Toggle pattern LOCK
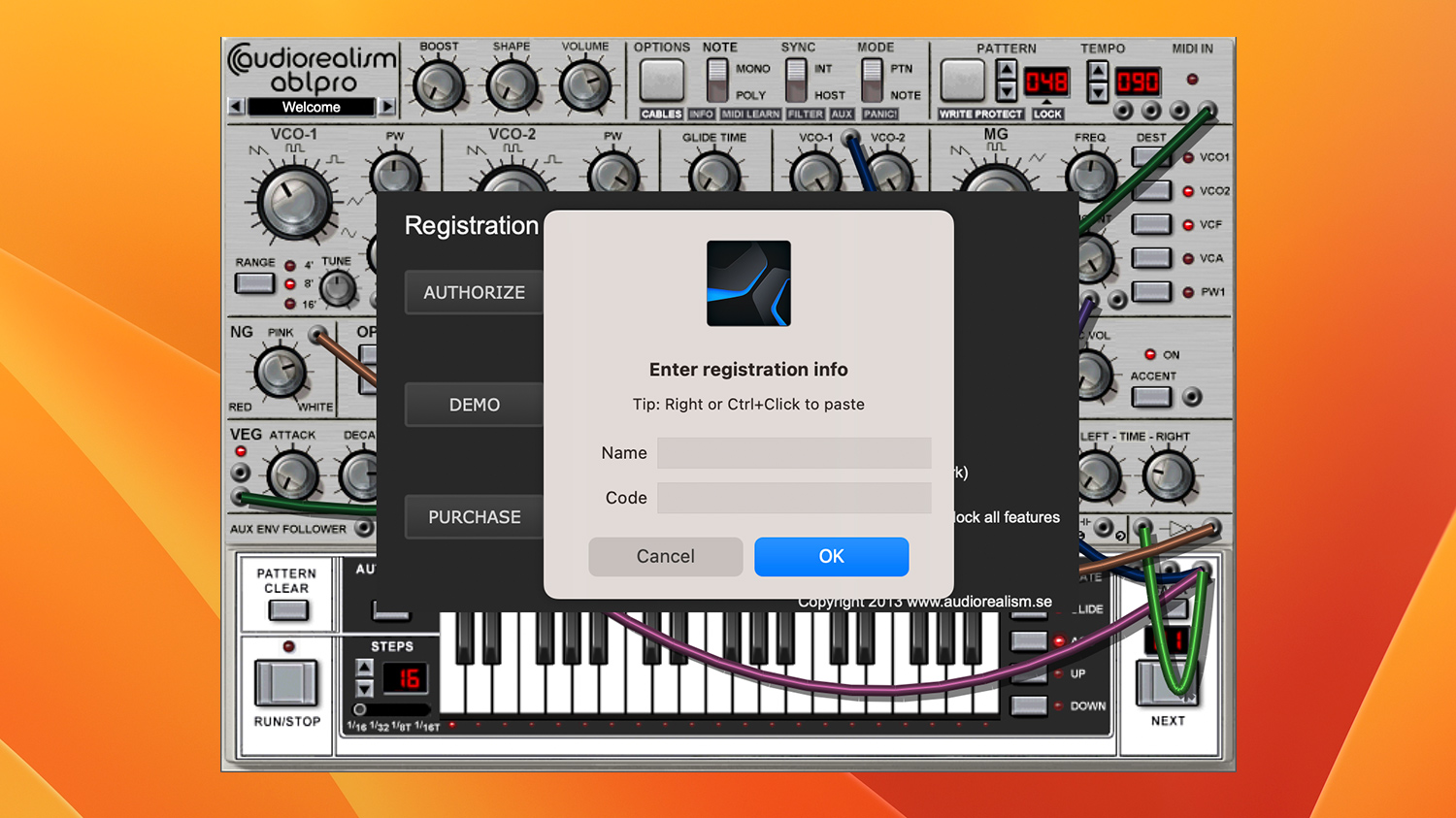Viewport: 1456px width, 818px height. point(1047,115)
